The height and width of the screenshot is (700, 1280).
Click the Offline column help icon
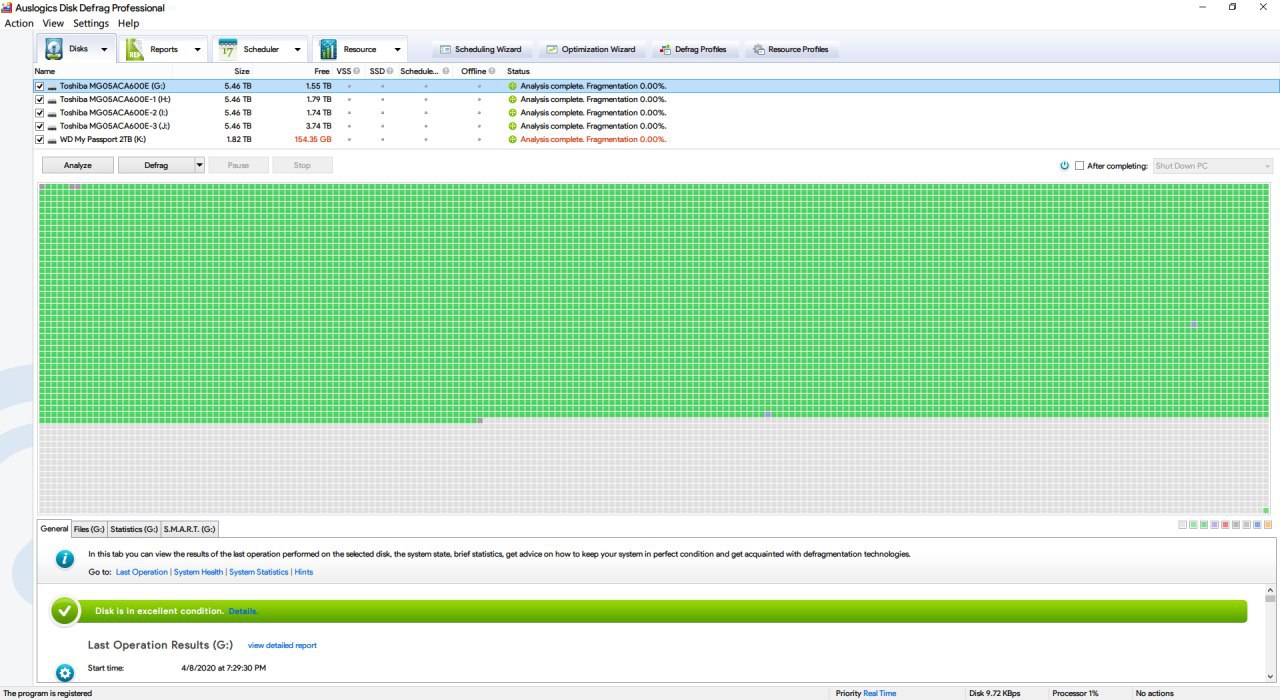click(492, 71)
